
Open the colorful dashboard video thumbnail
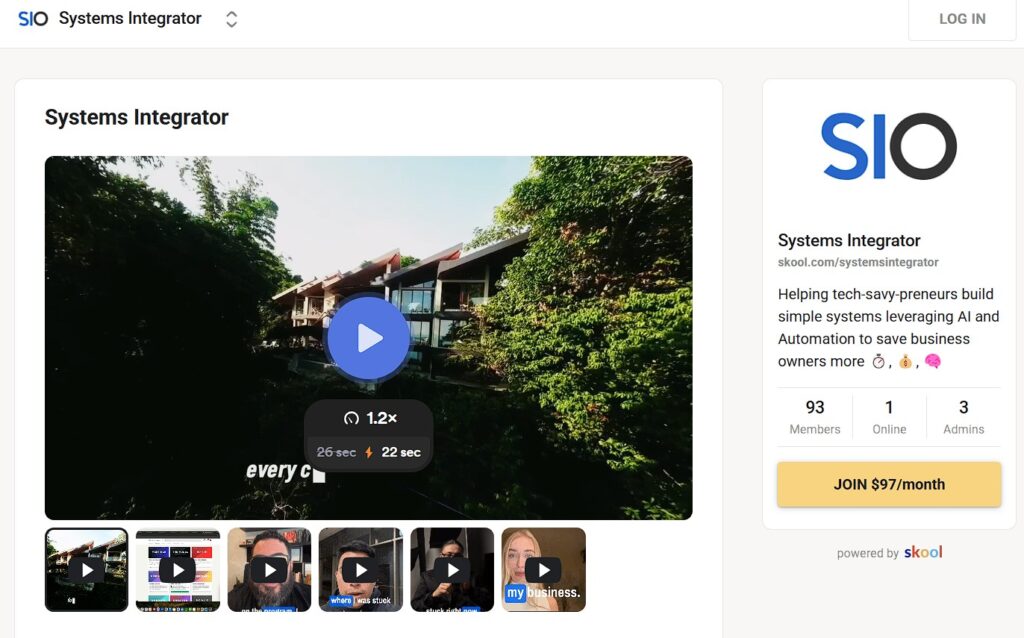click(x=178, y=569)
